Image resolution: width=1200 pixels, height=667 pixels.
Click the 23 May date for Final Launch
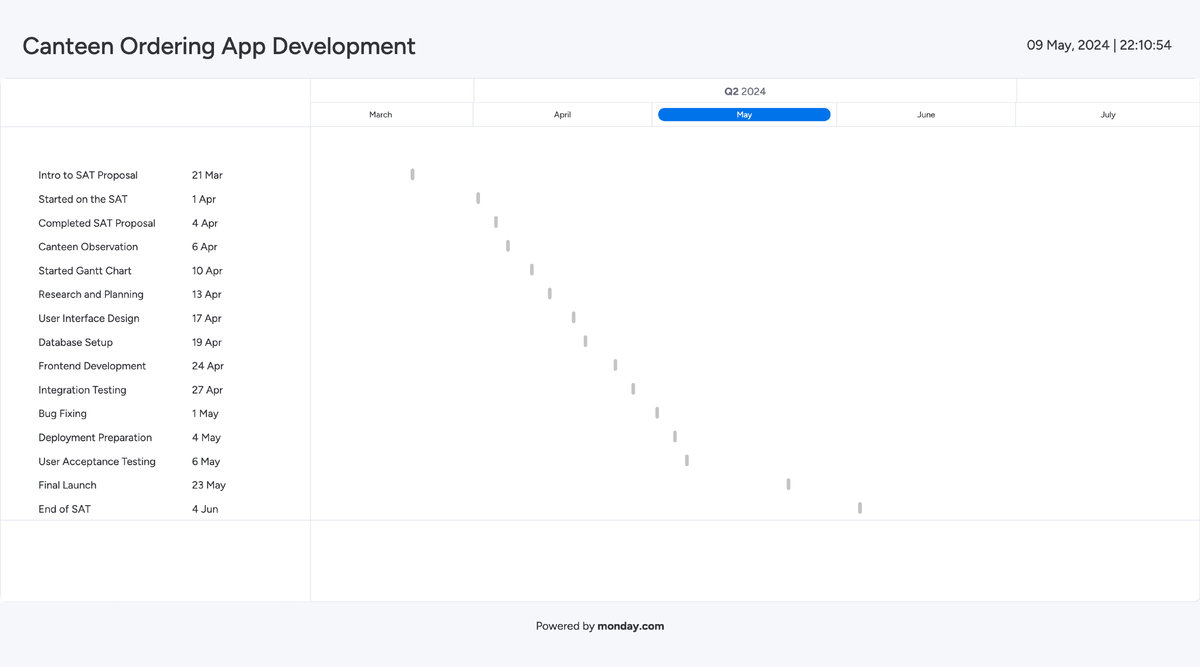(206, 484)
